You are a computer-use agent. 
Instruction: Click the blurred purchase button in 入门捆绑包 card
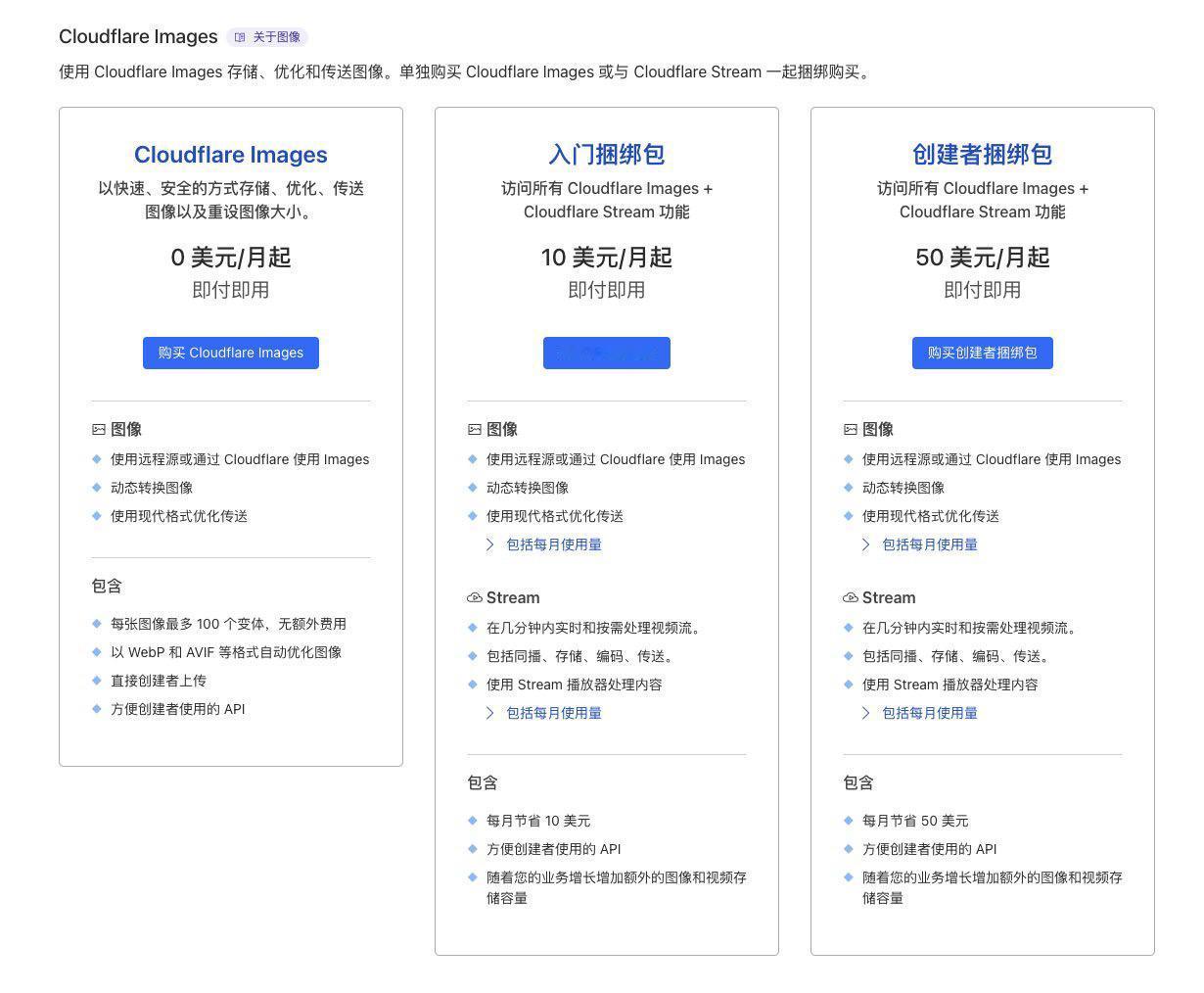coord(607,353)
